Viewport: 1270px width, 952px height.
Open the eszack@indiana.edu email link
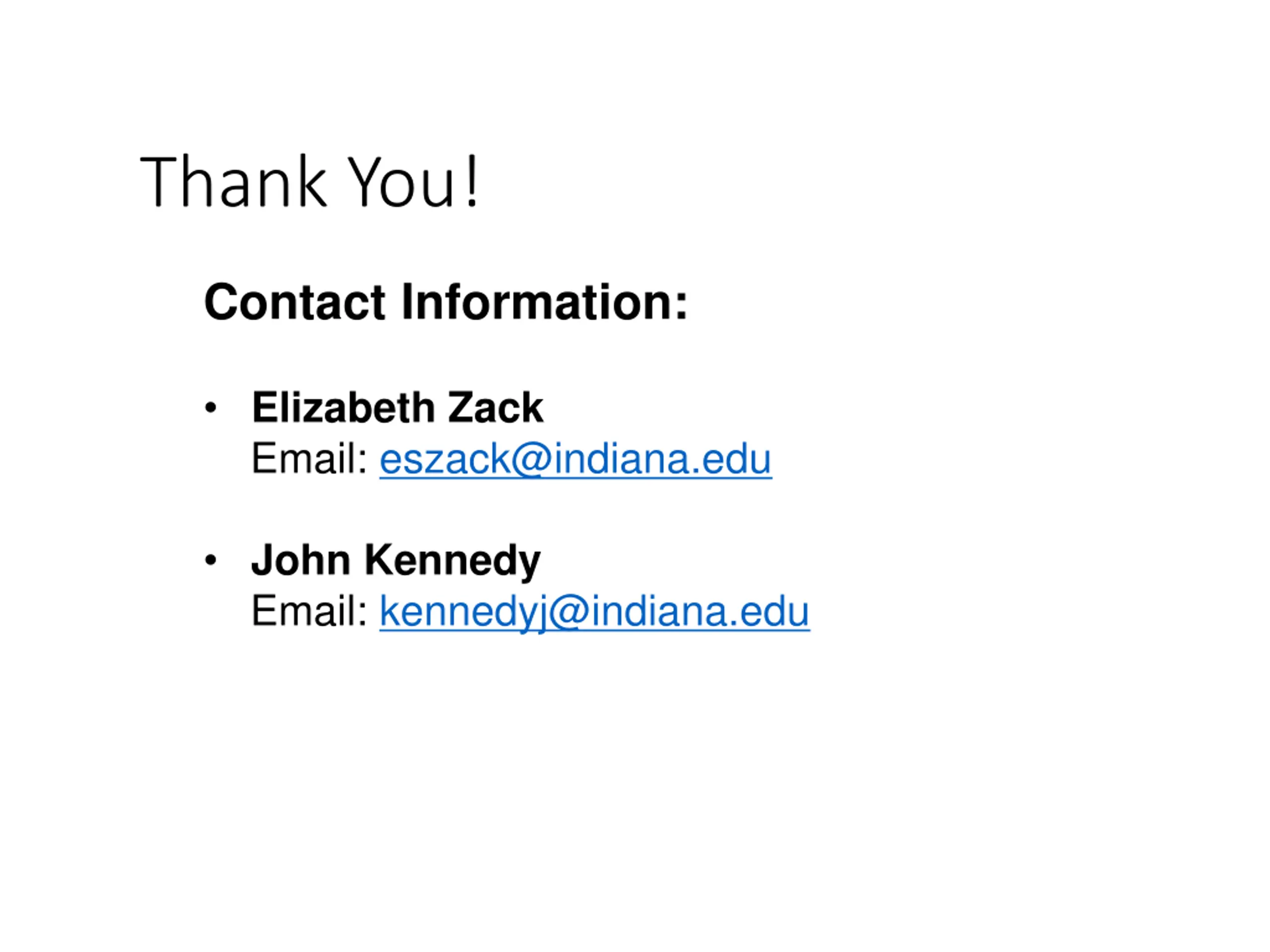click(x=575, y=459)
